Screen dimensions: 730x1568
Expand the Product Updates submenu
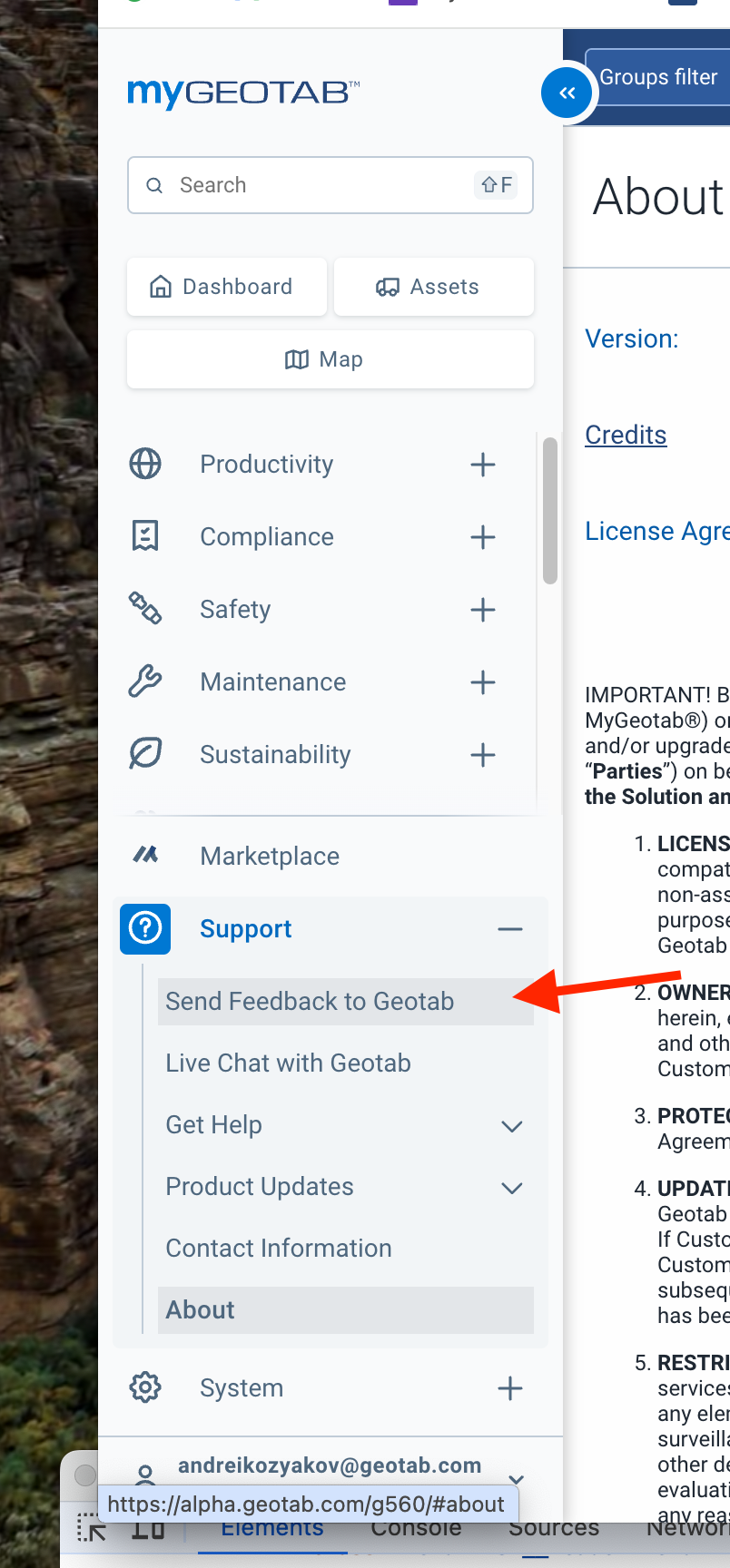511,1187
